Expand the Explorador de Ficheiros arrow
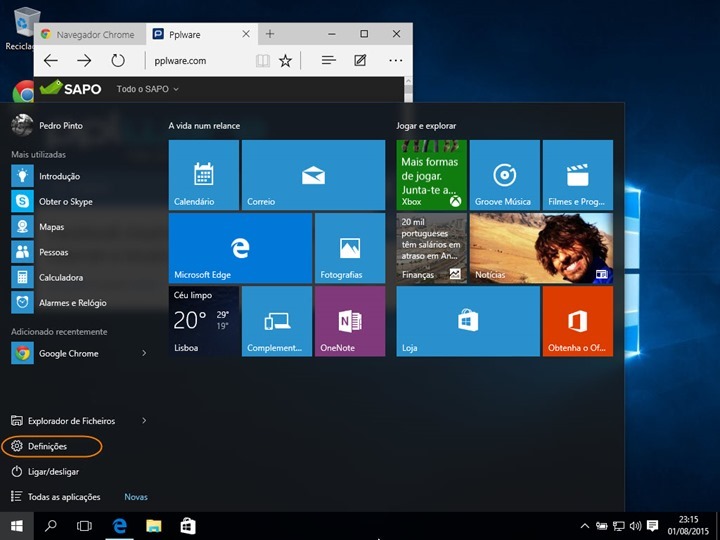Viewport: 720px width, 540px height. tap(144, 421)
